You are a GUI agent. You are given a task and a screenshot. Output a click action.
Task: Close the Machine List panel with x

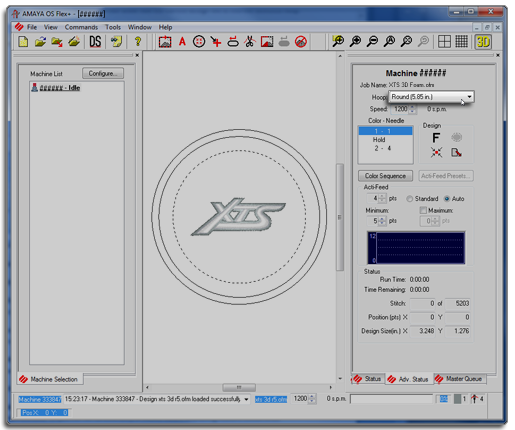[137, 55]
